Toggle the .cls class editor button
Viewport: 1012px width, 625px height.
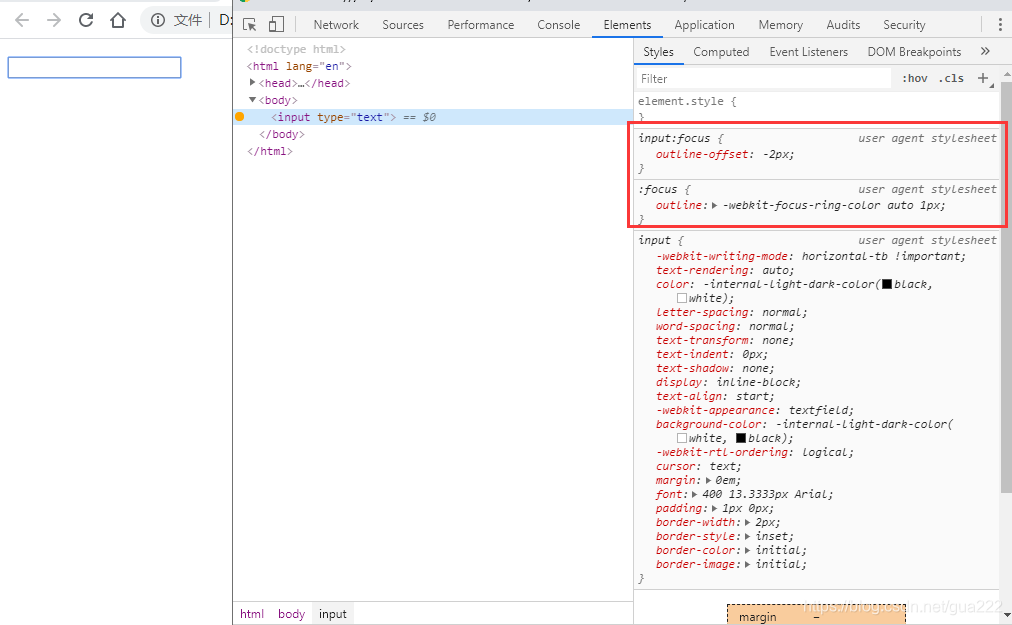(951, 78)
